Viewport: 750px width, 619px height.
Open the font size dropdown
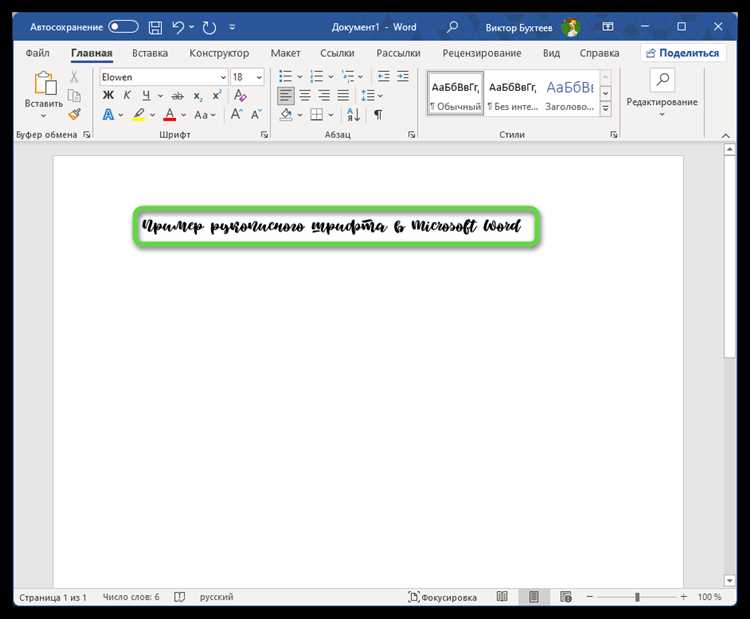259,77
